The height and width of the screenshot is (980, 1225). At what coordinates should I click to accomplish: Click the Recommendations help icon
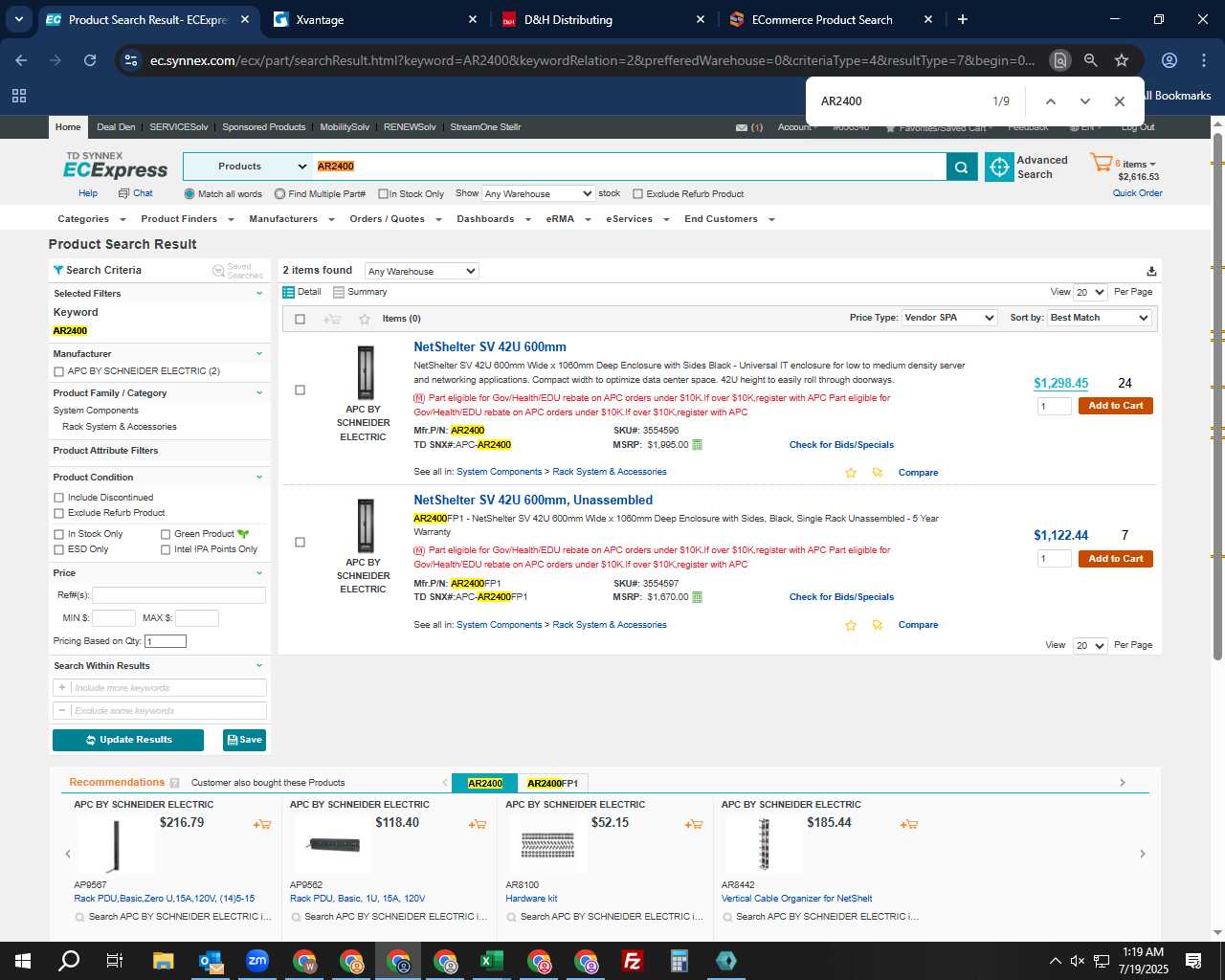(174, 783)
